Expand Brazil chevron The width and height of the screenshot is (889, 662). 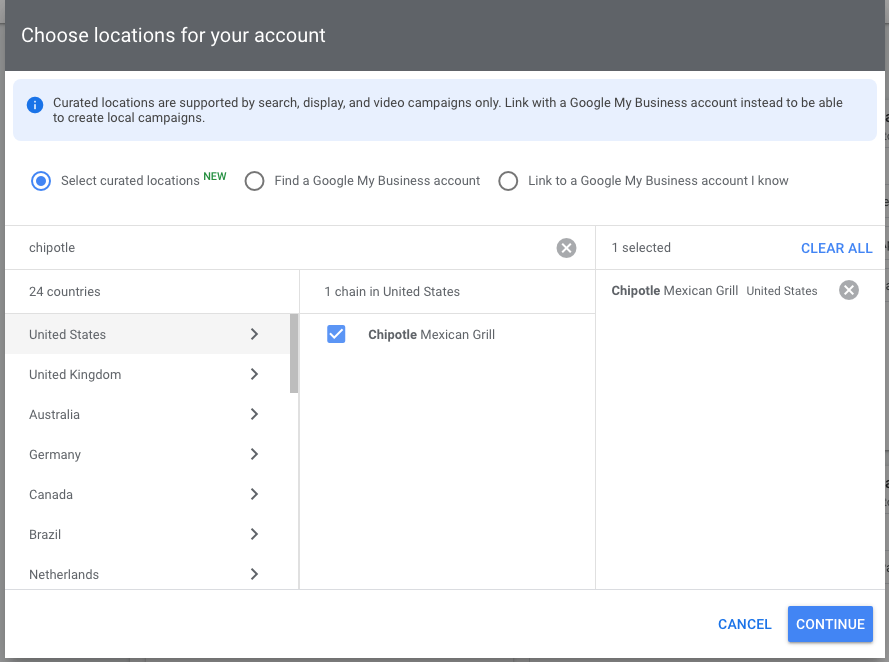[x=254, y=534]
